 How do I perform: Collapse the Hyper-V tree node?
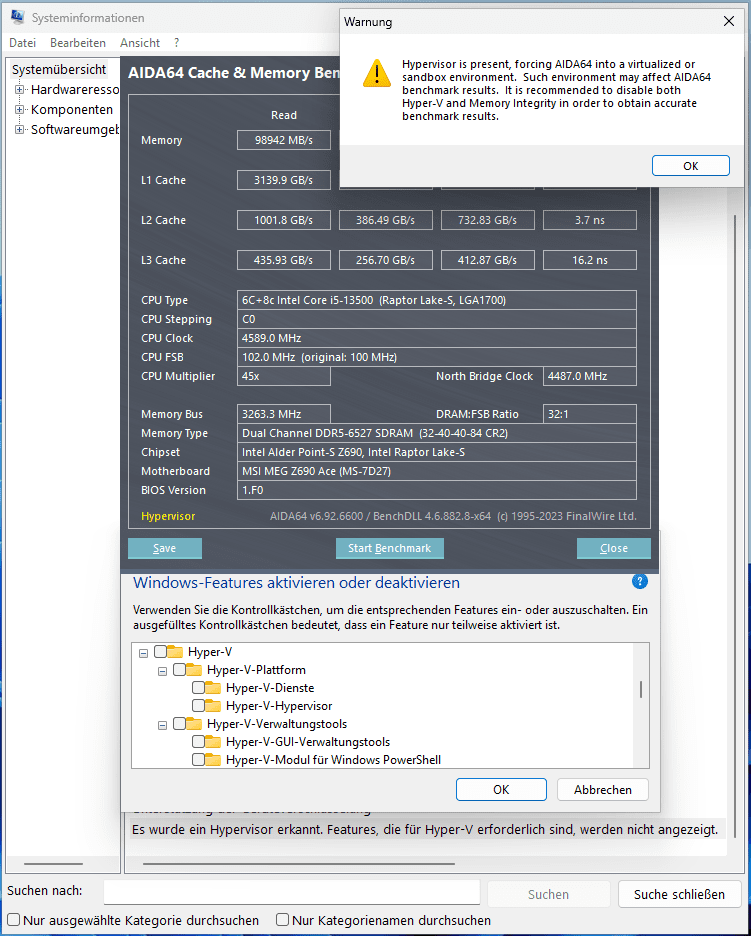pos(143,653)
